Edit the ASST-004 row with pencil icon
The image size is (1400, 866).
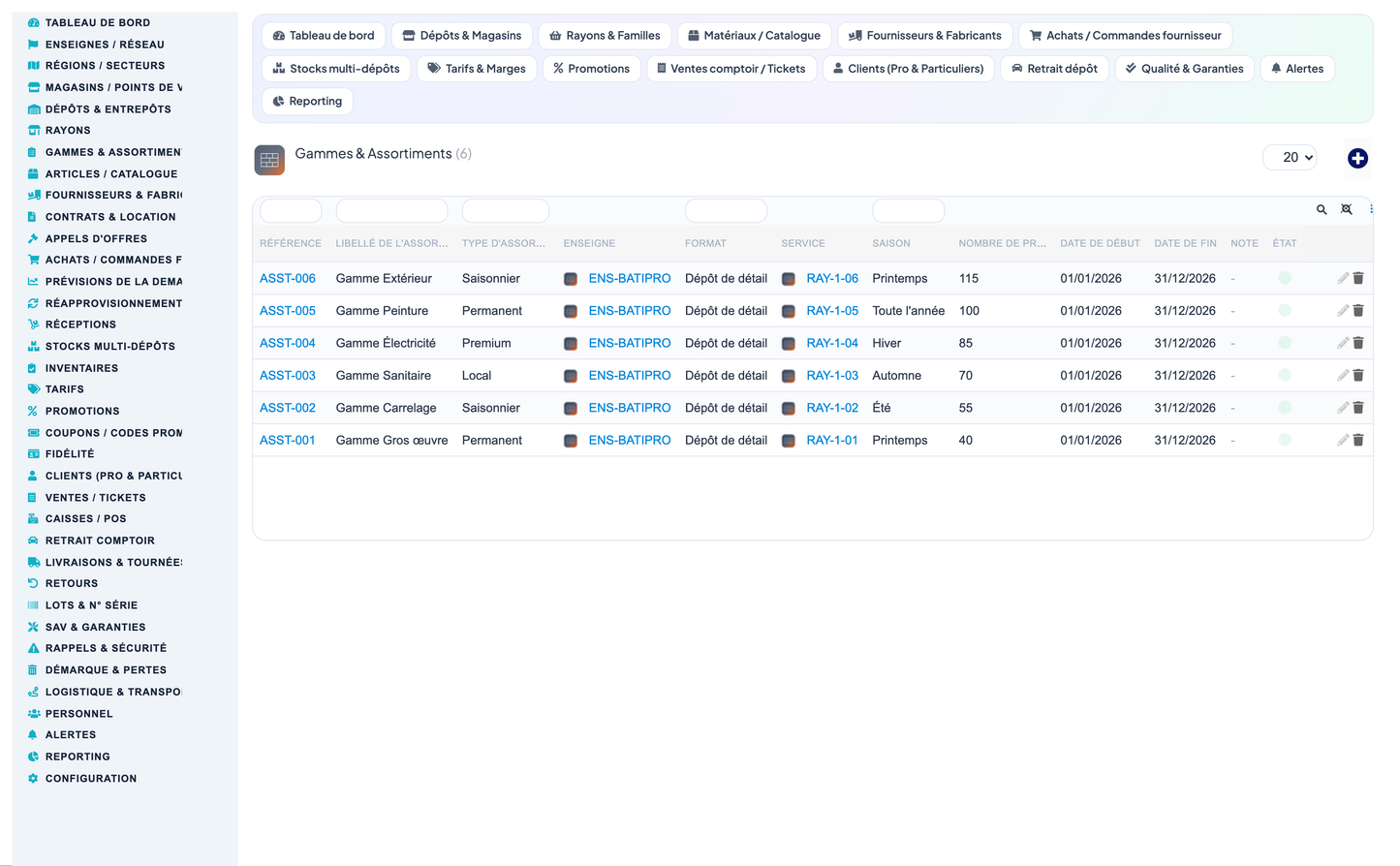point(1343,343)
